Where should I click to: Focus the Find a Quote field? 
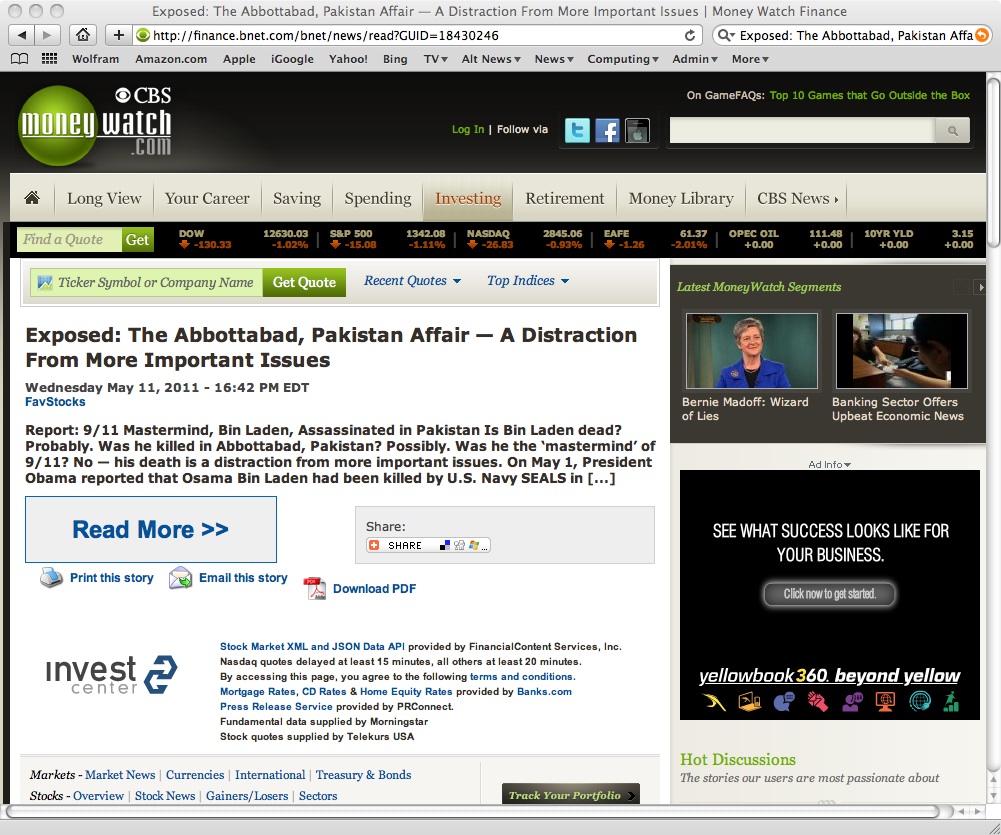coord(69,239)
